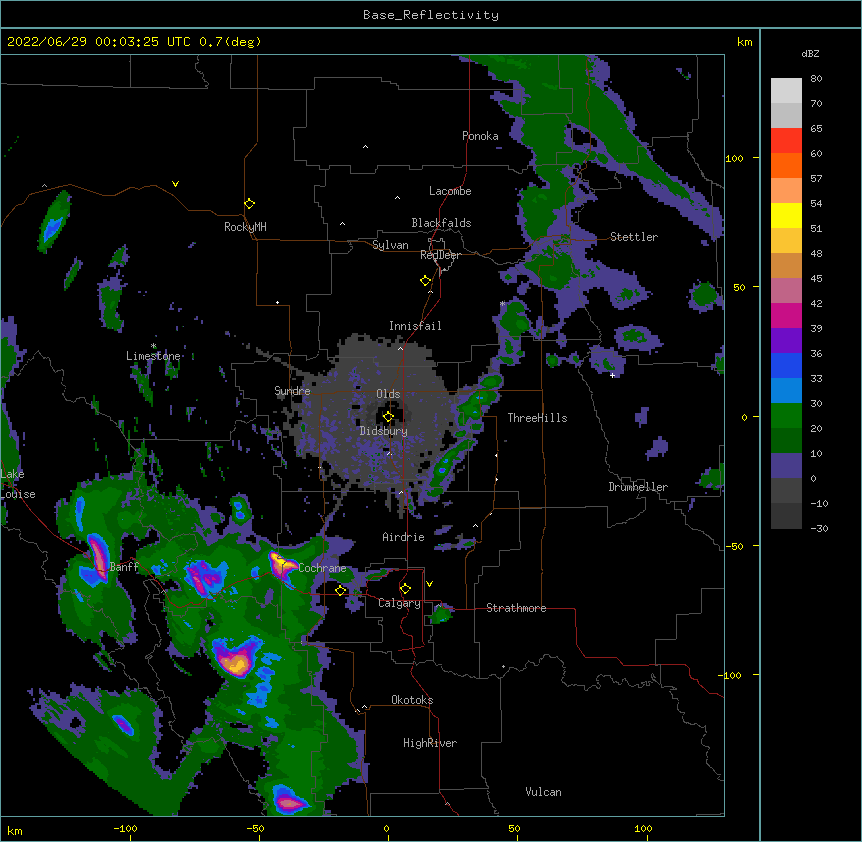
Task: Click the km label at top right of map
Action: (744, 42)
